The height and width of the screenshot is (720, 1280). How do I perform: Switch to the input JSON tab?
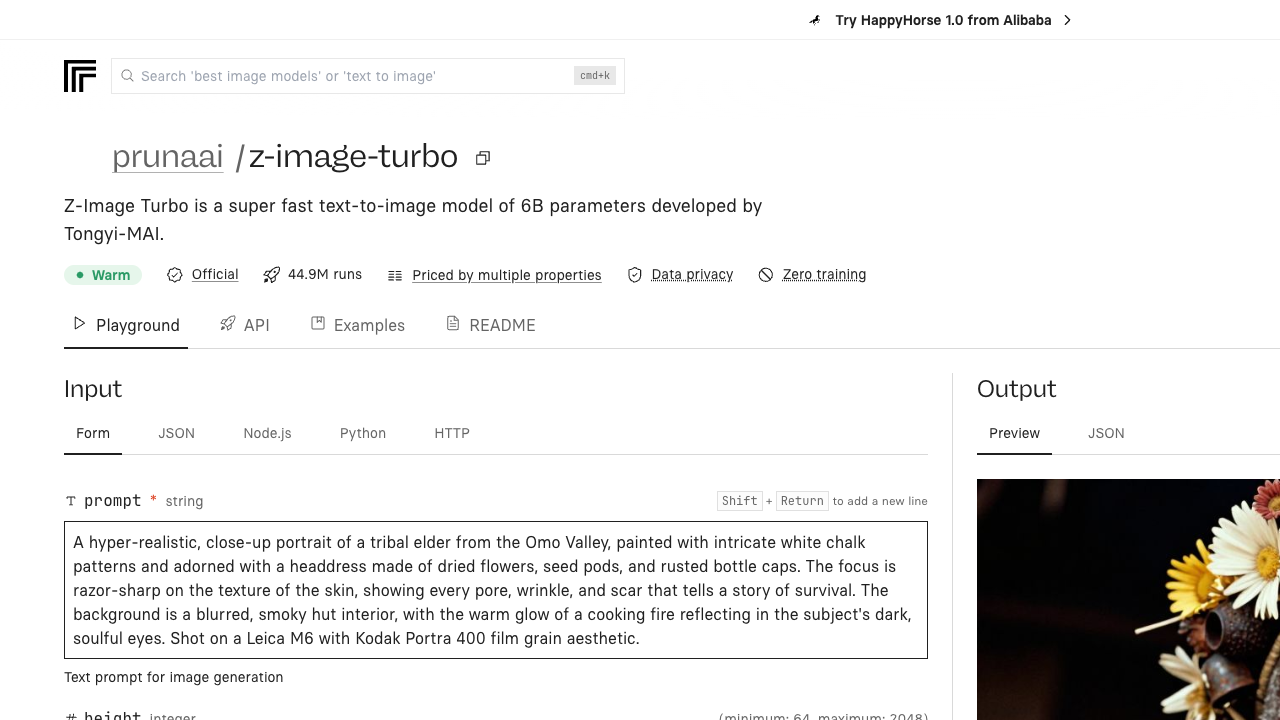[x=177, y=433]
